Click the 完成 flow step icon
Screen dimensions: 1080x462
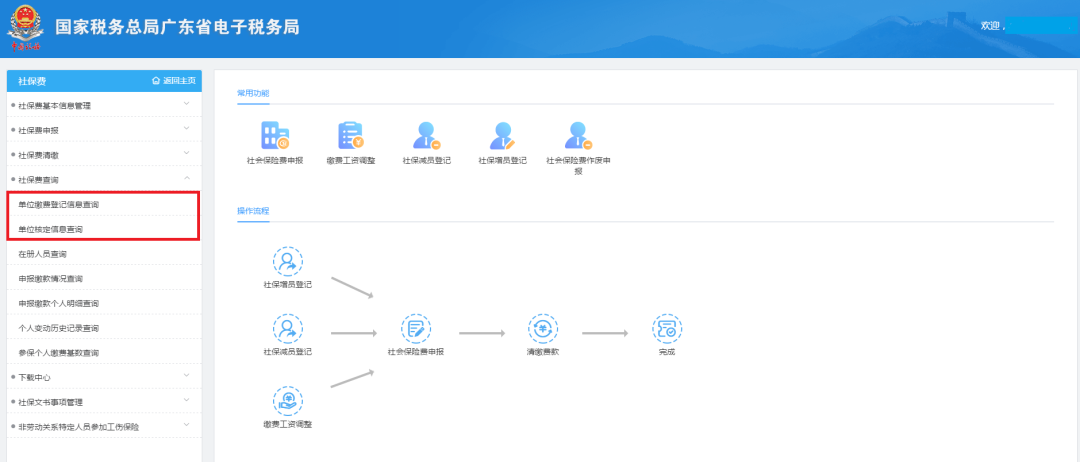[x=667, y=329]
